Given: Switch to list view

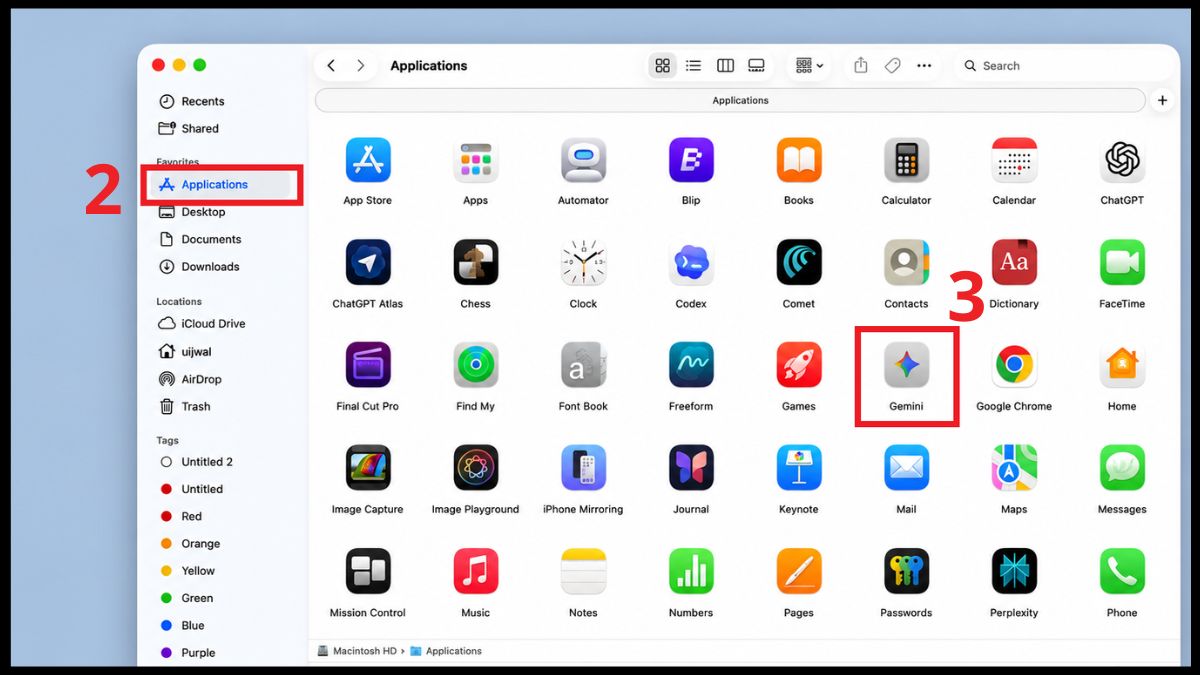Looking at the screenshot, I should (693, 66).
